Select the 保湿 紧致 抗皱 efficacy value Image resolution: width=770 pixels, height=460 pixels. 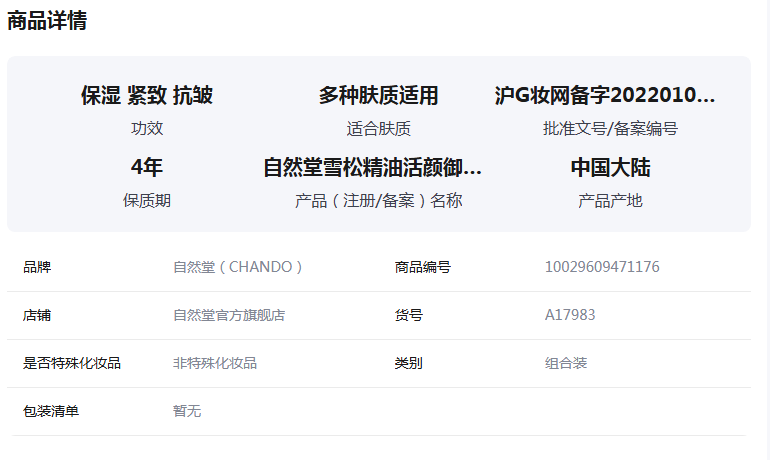[x=146, y=95]
